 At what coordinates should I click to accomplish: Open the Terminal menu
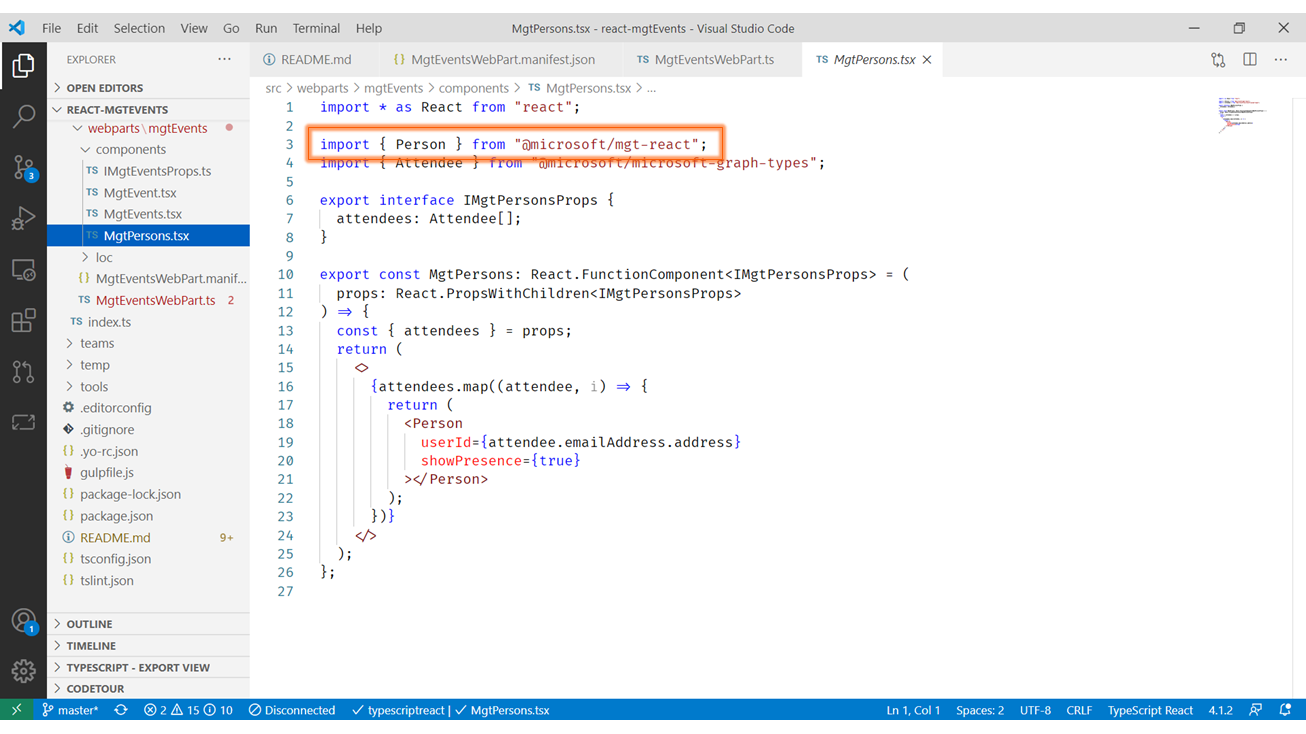pyautogui.click(x=316, y=28)
